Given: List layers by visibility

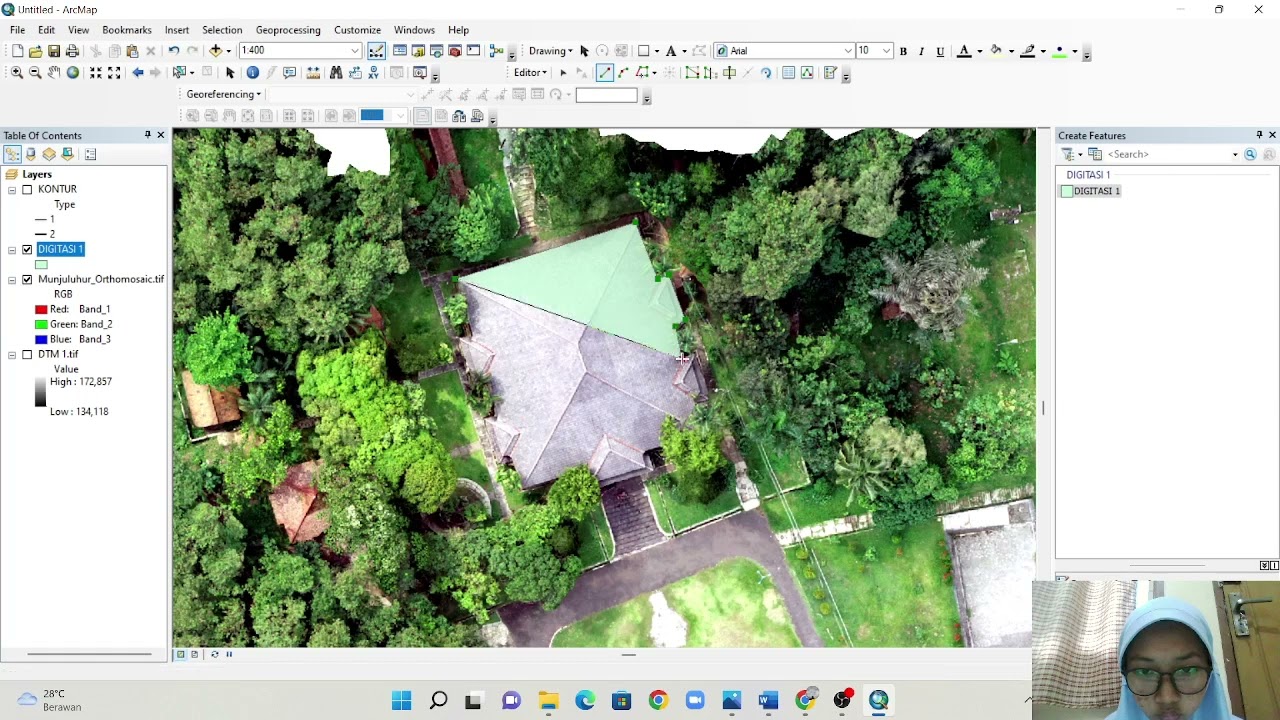Looking at the screenshot, I should [x=49, y=154].
